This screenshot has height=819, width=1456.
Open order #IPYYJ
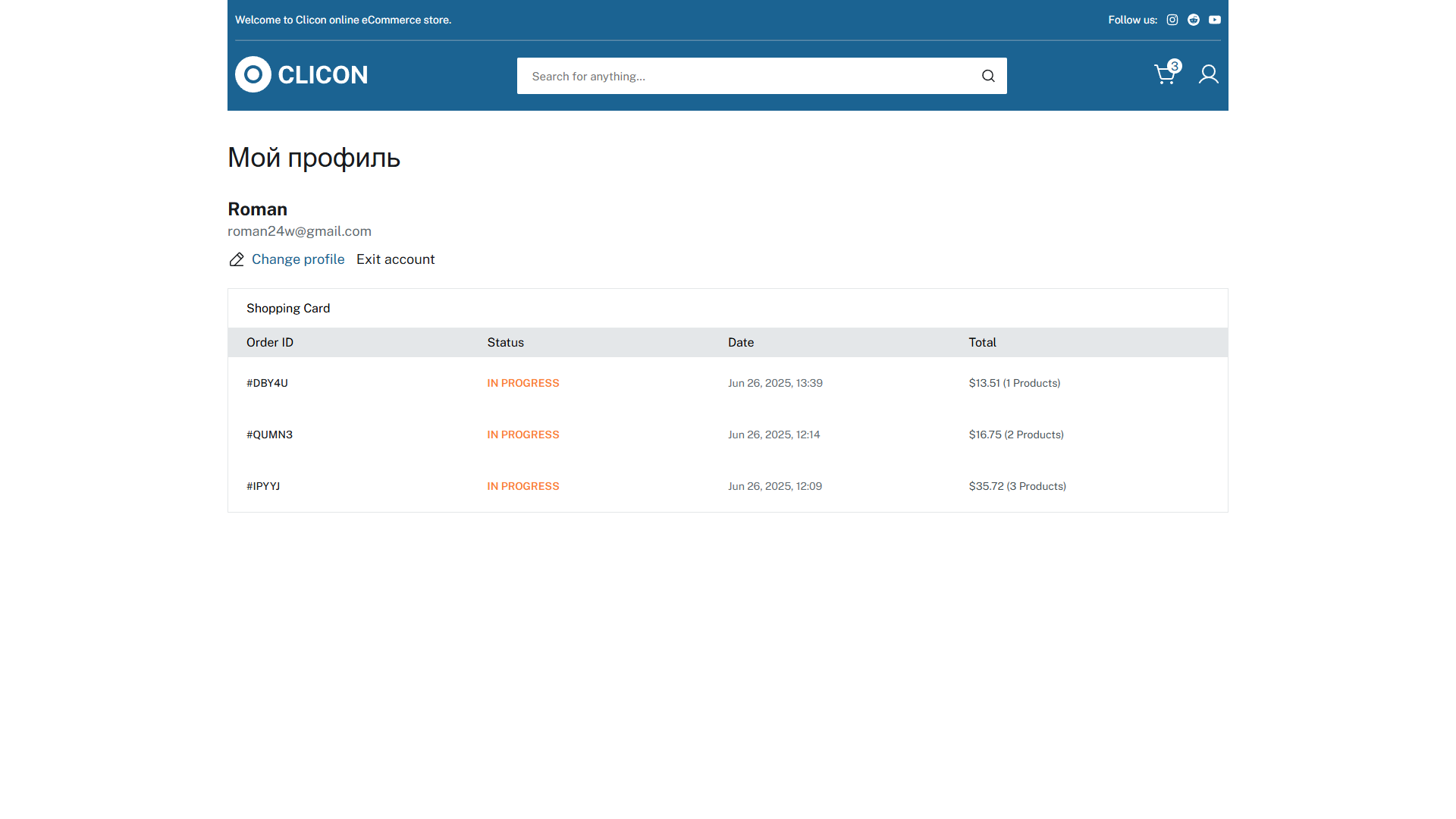(263, 486)
